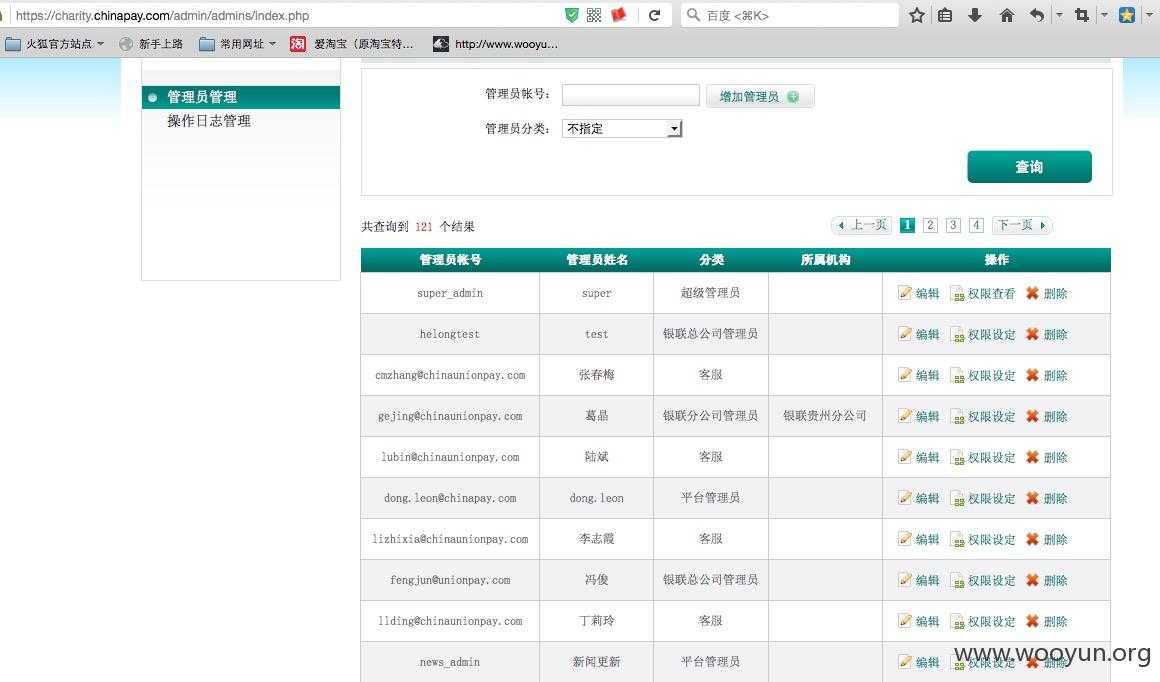
Task: Delete the helongtest account
Action: 1046,334
